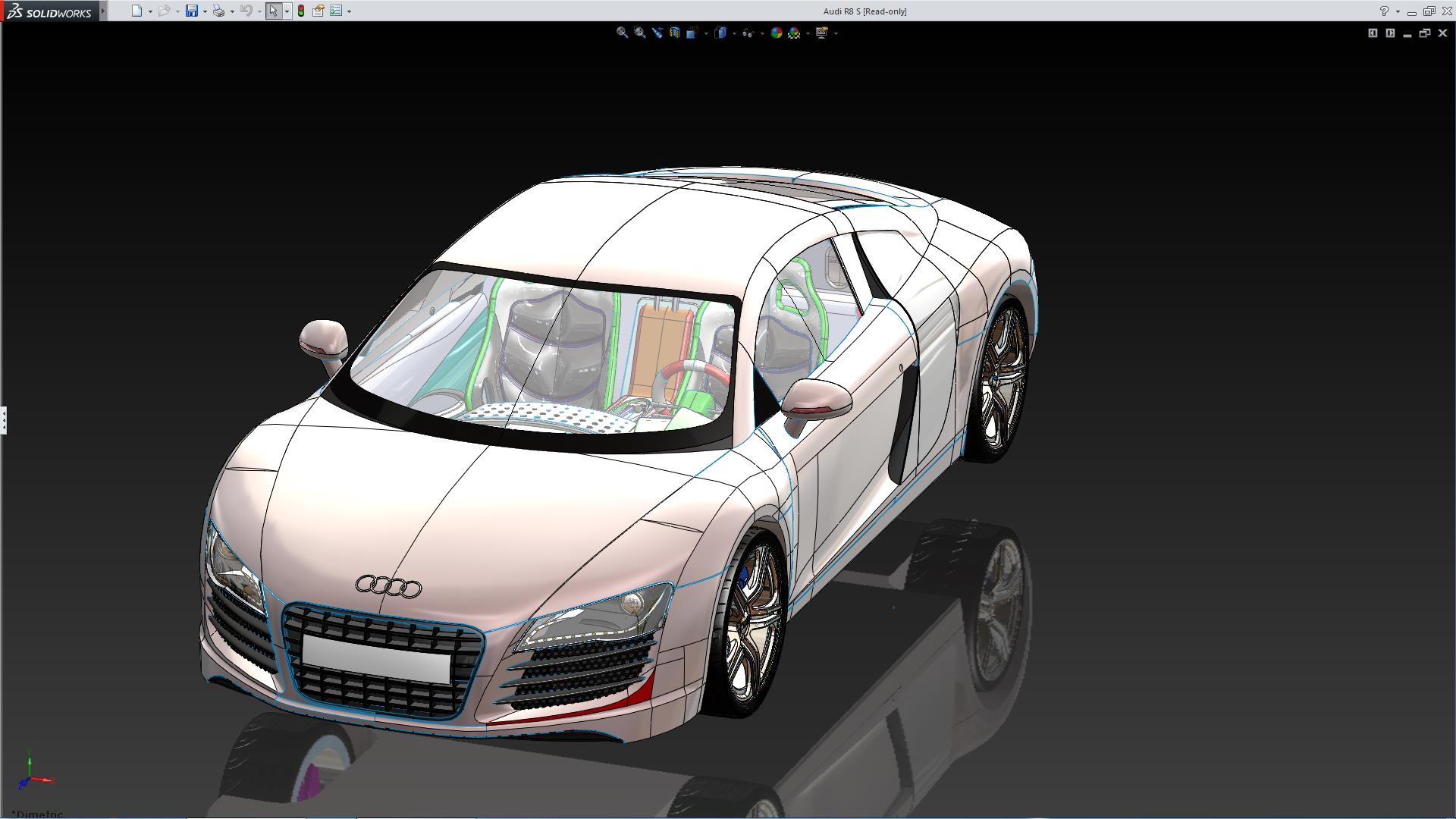The image size is (1456, 819).
Task: Toggle the Section View tool
Action: click(674, 33)
